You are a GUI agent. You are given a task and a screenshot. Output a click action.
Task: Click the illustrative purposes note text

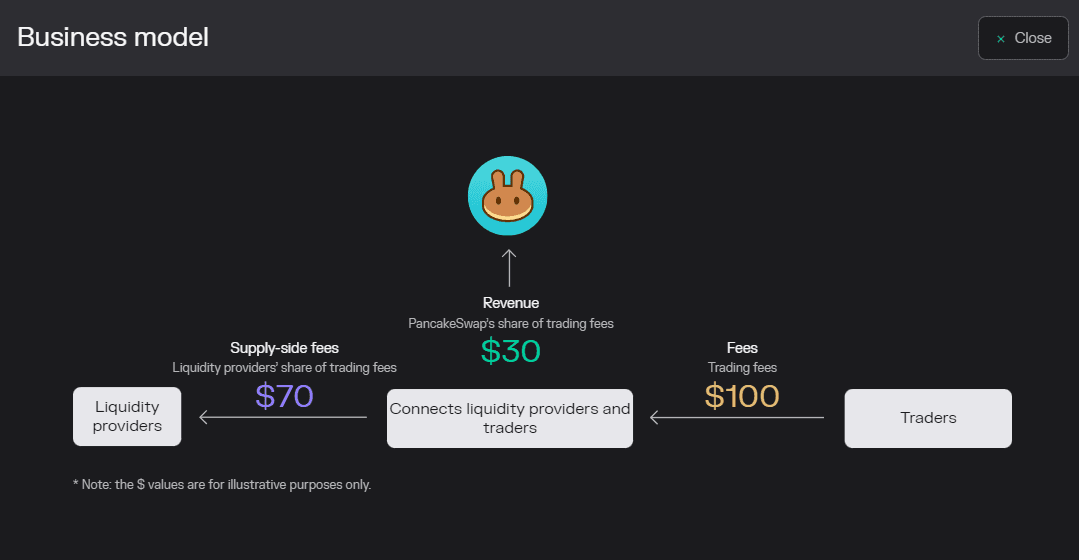[x=222, y=484]
